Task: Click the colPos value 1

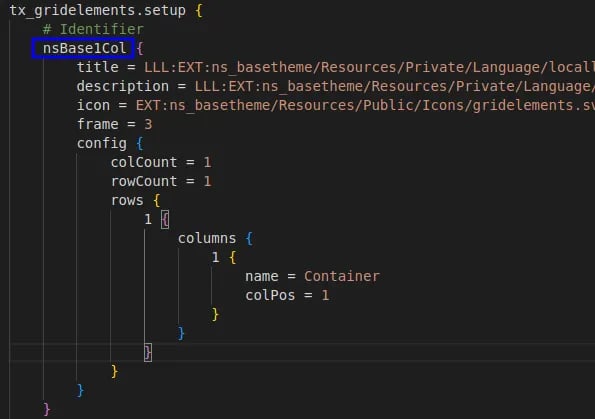Action: pos(325,295)
